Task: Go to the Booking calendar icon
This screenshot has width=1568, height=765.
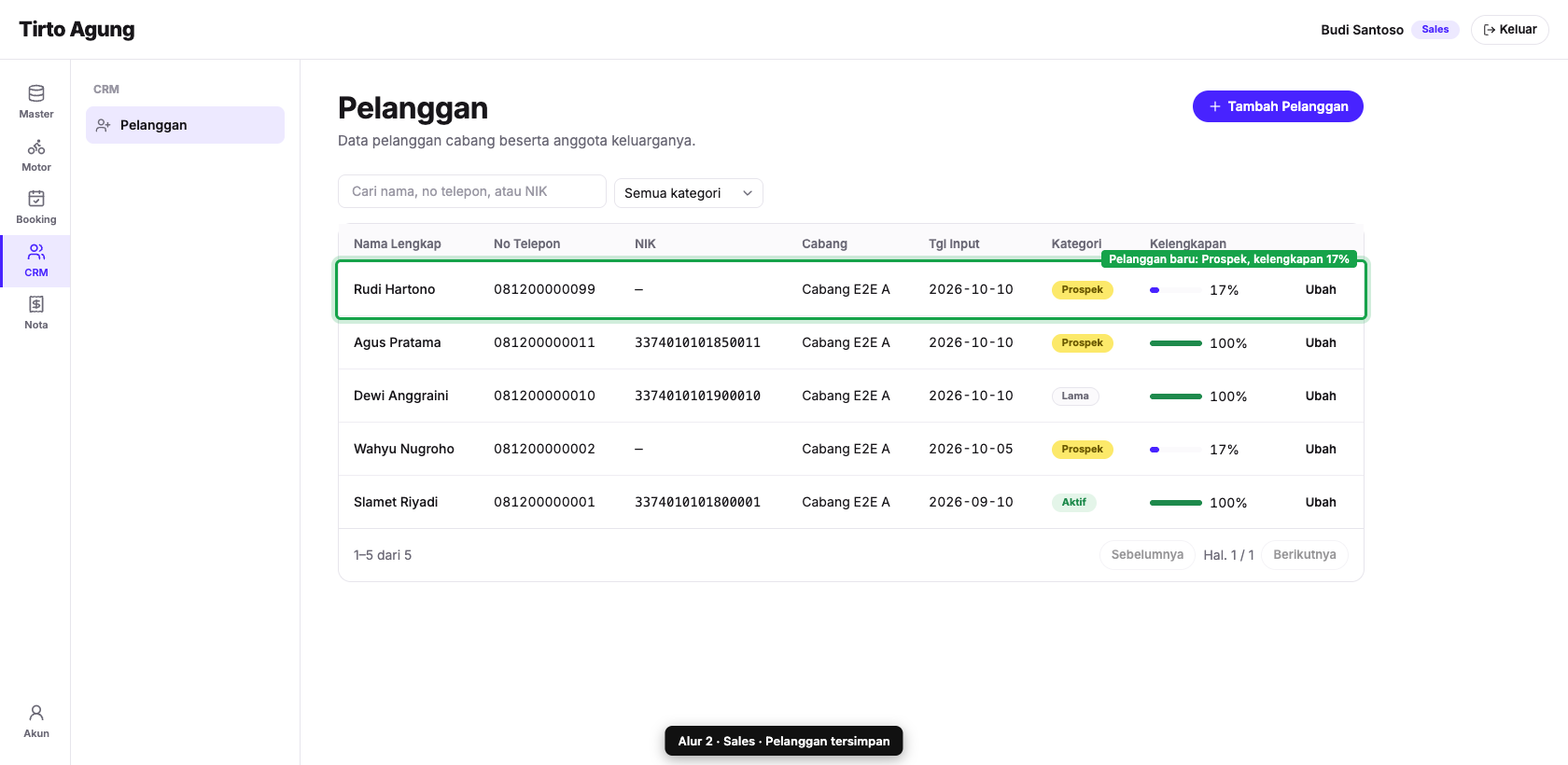Action: (x=36, y=199)
